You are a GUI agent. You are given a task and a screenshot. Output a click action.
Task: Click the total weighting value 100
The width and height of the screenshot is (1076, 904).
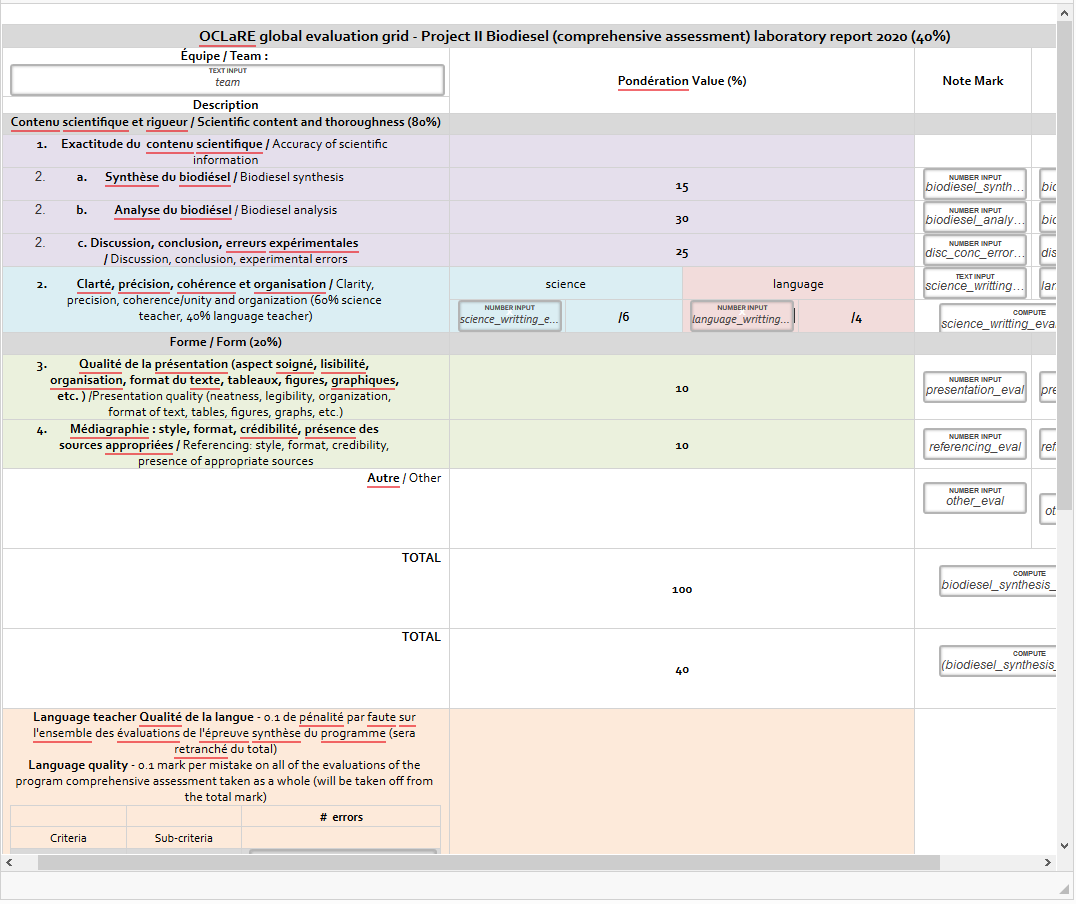click(681, 590)
